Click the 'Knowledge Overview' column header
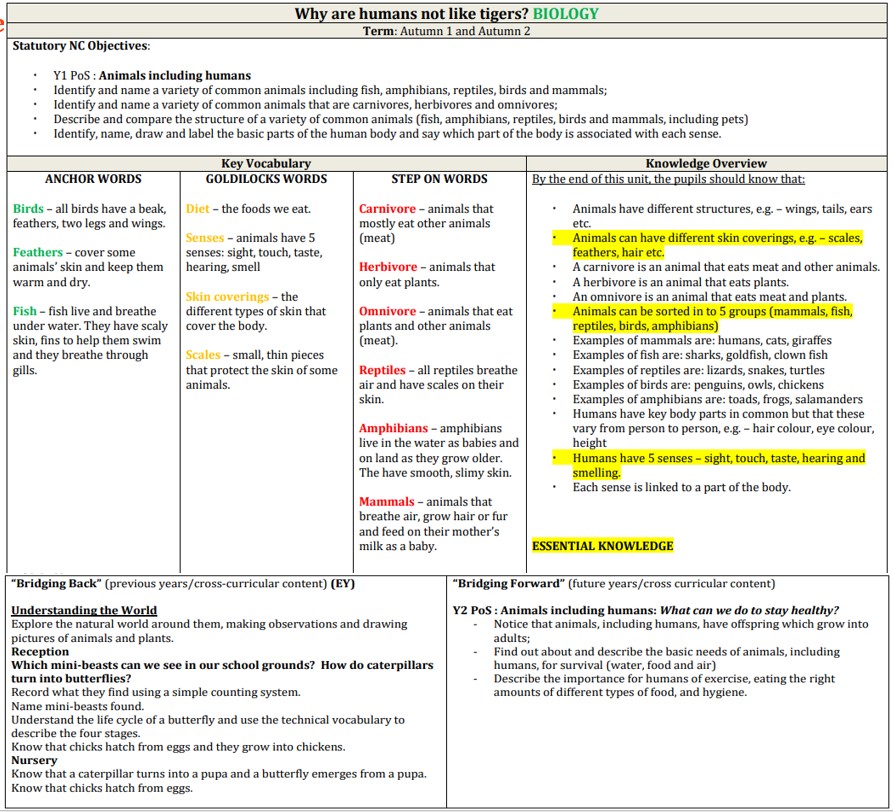Image resolution: width=893 pixels, height=812 pixels. click(706, 163)
